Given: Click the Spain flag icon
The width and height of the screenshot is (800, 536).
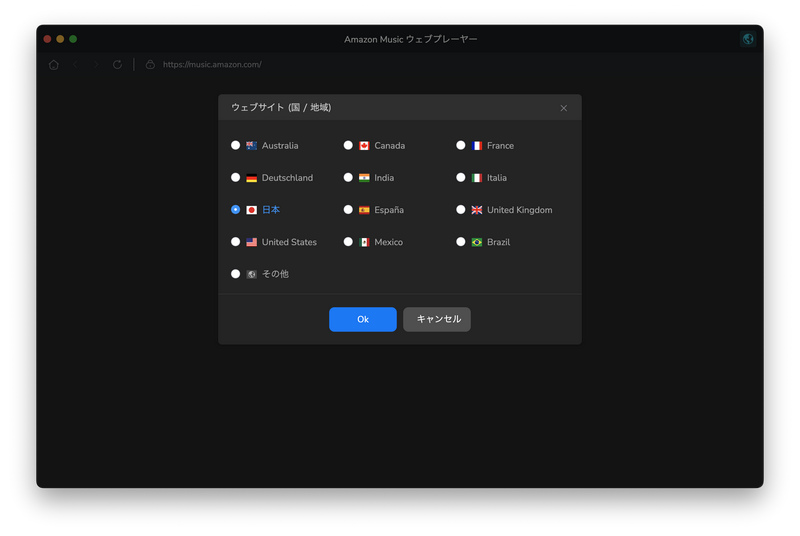Looking at the screenshot, I should pyautogui.click(x=364, y=210).
